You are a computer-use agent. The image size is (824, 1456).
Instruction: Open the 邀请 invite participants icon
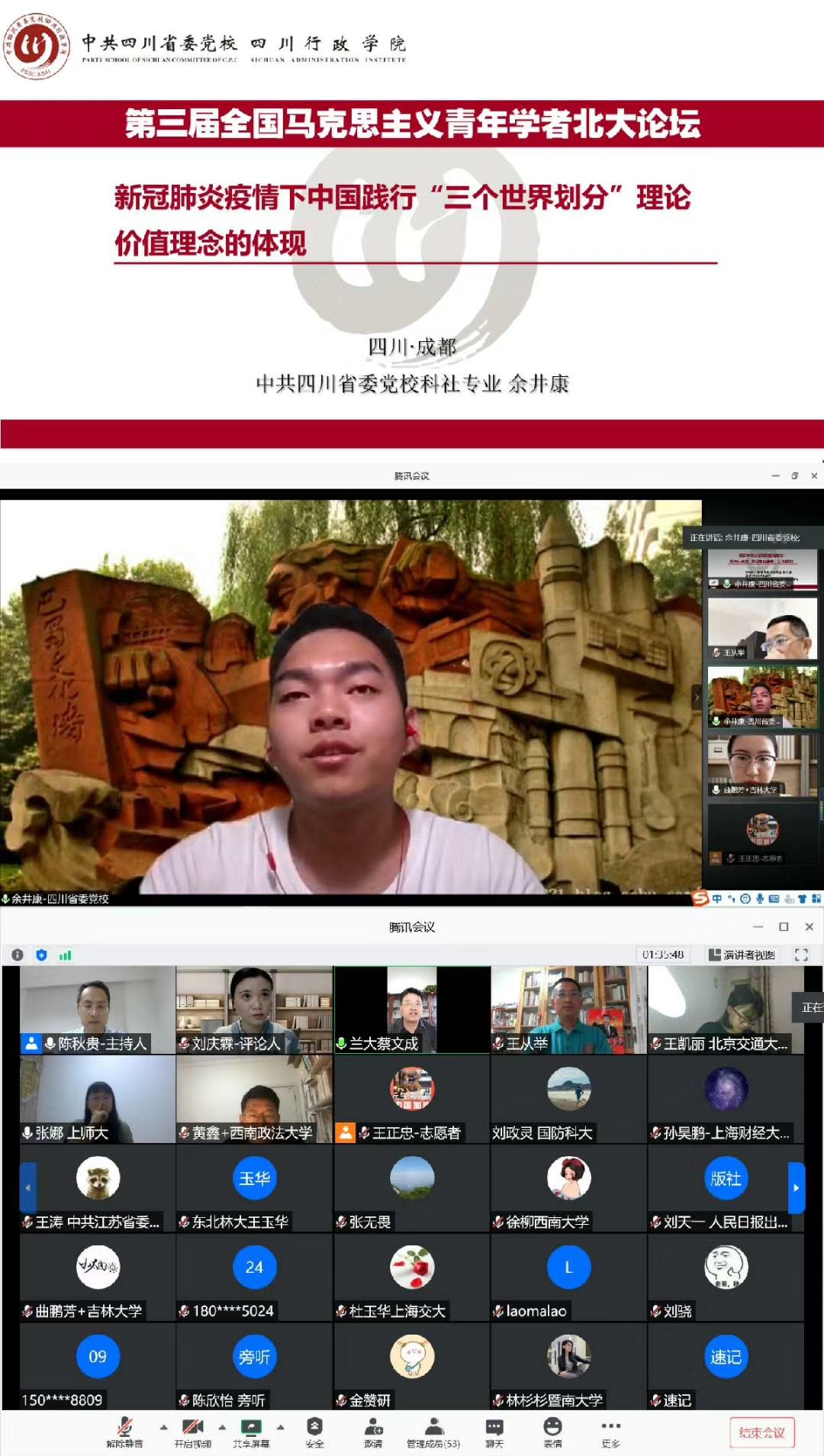[373, 1428]
